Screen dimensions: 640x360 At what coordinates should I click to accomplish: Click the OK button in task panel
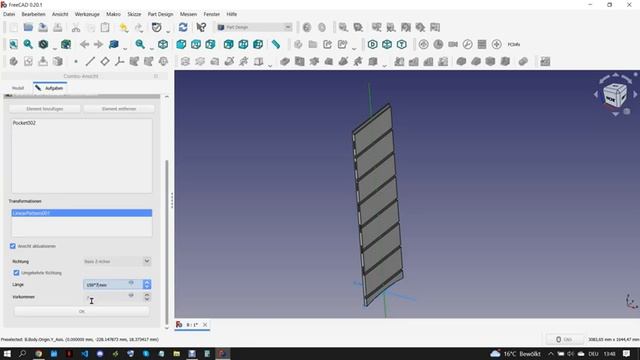click(x=82, y=311)
